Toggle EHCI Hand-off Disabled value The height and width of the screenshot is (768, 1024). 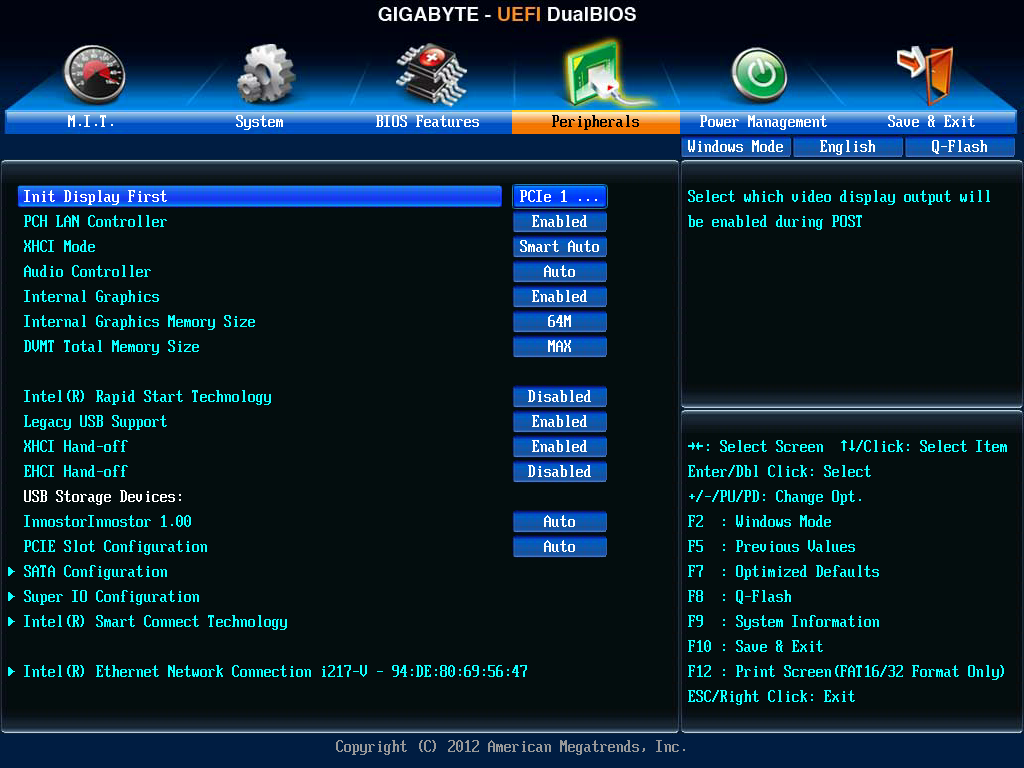click(x=560, y=472)
